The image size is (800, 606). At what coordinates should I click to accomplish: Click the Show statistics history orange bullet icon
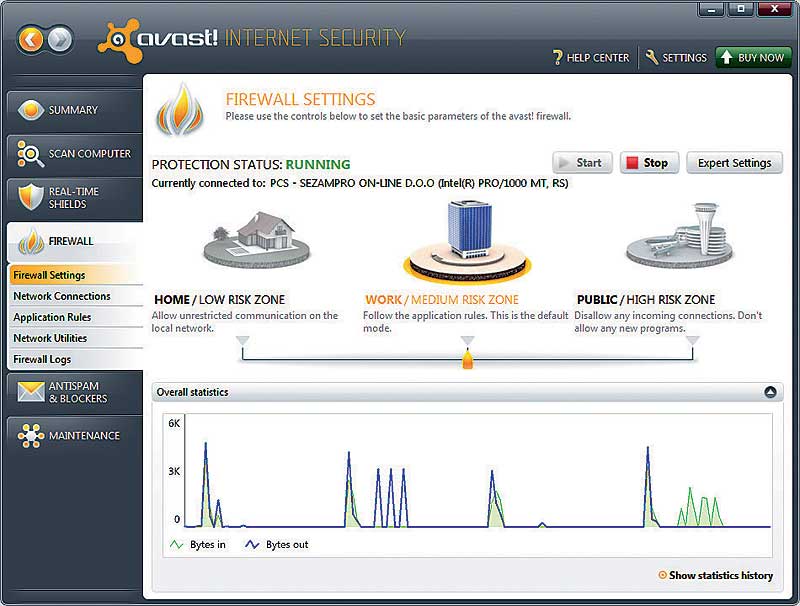[x=662, y=575]
